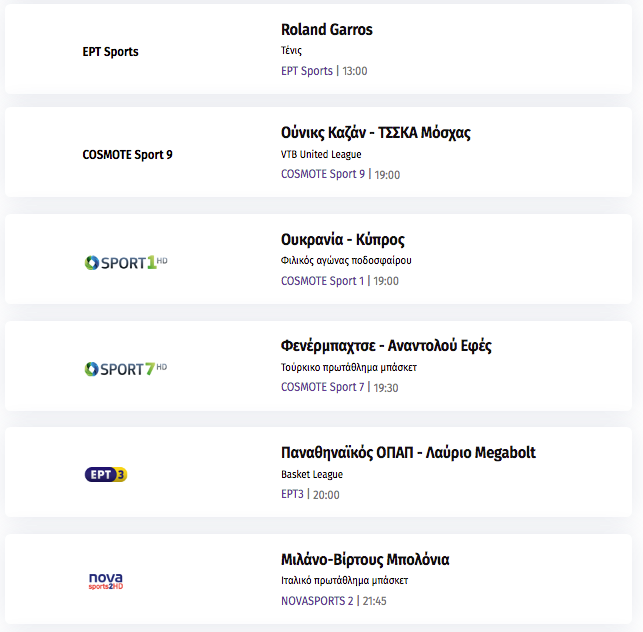Click the purple COSMOTE Sport 7 link
Screen dimensions: 643x632
[322, 387]
